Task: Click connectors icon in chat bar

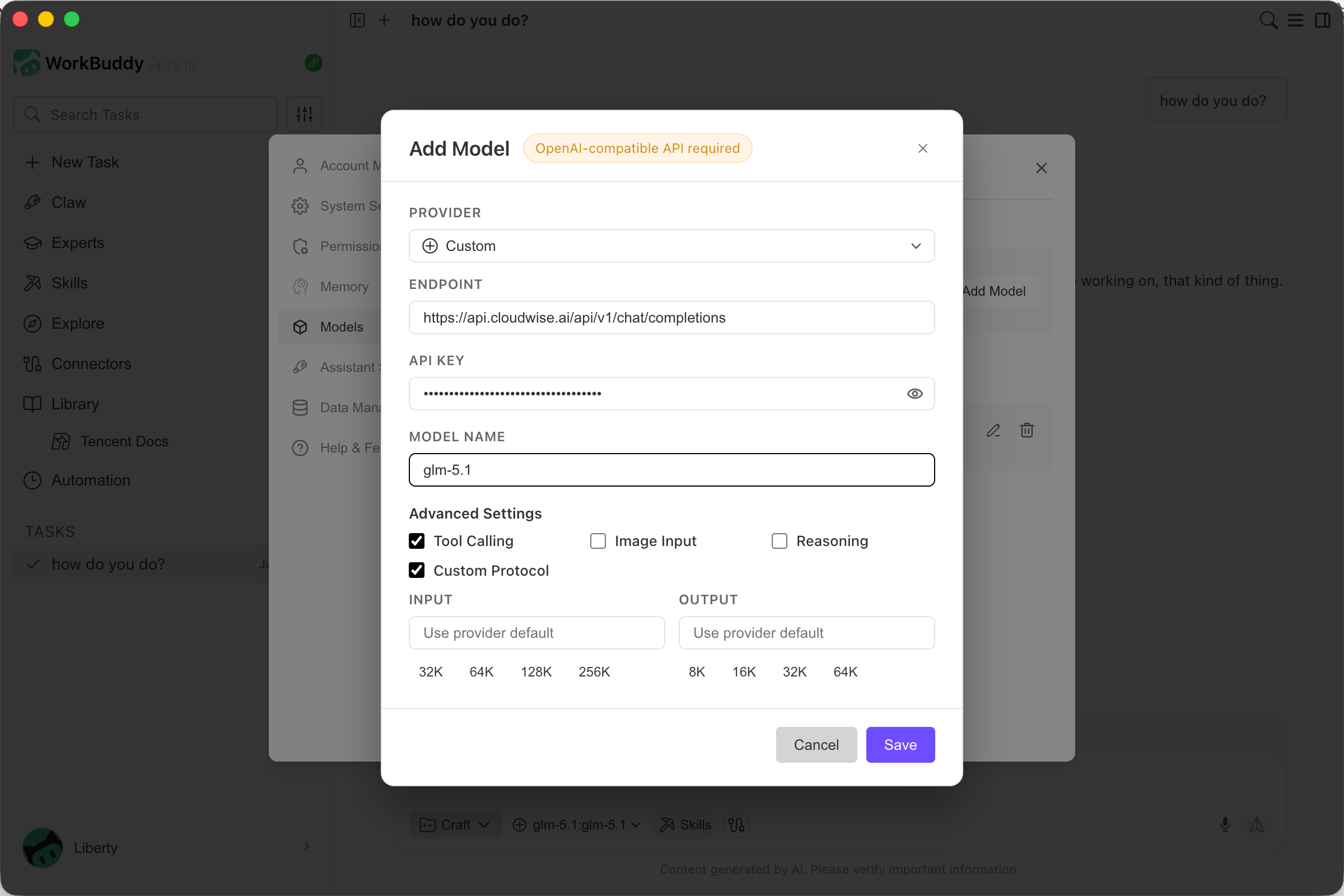Action: coord(736,824)
